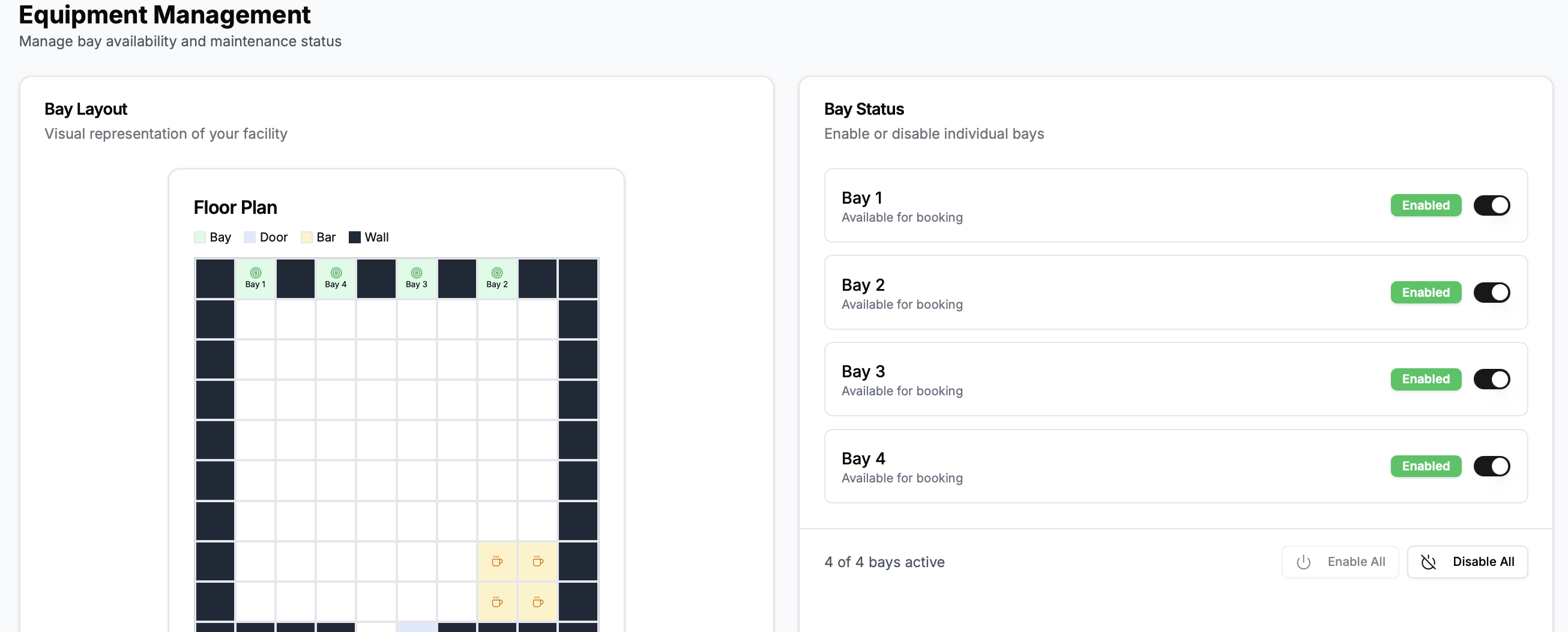This screenshot has width=1568, height=632.
Task: Click the dark Wall legend swatch
Action: (x=355, y=237)
